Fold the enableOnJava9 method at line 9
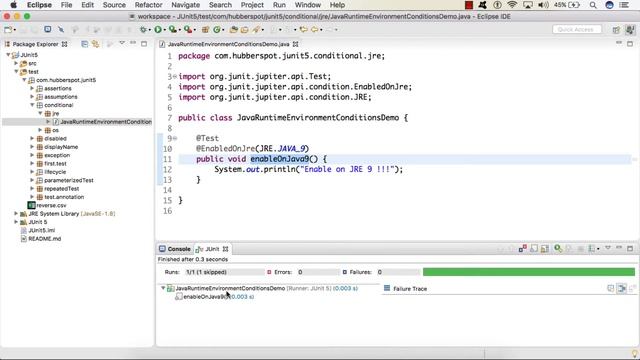 [x=175, y=138]
